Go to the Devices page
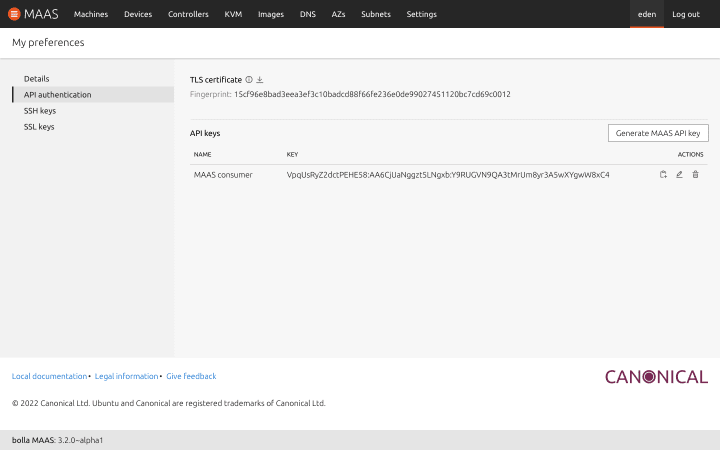720x450 pixels. tap(138, 14)
